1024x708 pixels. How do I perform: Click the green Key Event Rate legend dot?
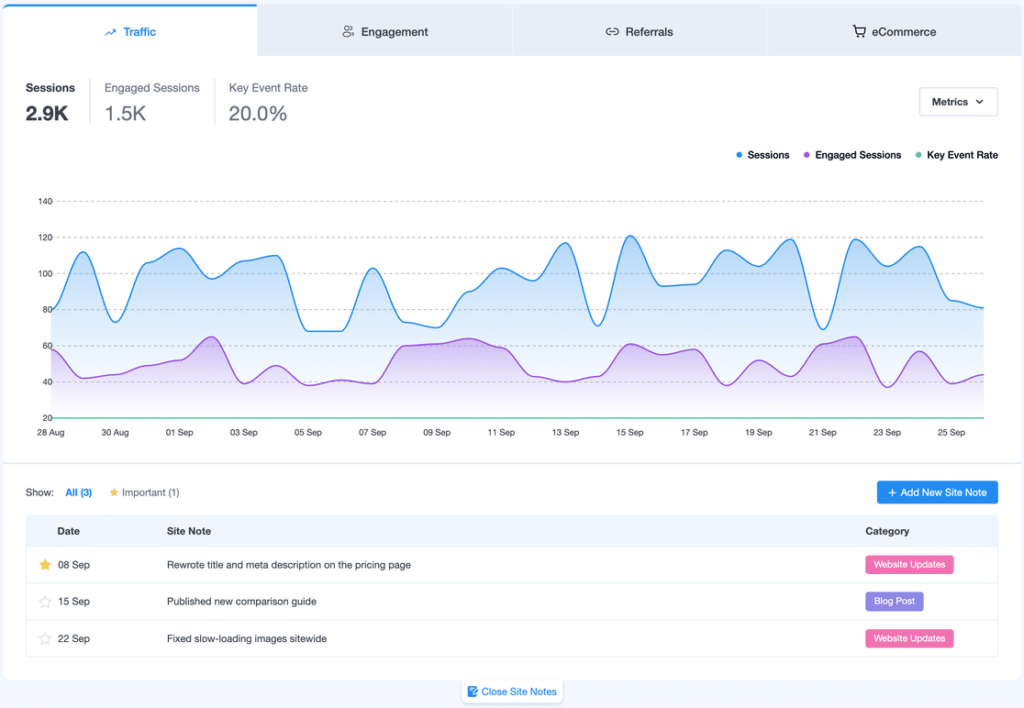919,155
